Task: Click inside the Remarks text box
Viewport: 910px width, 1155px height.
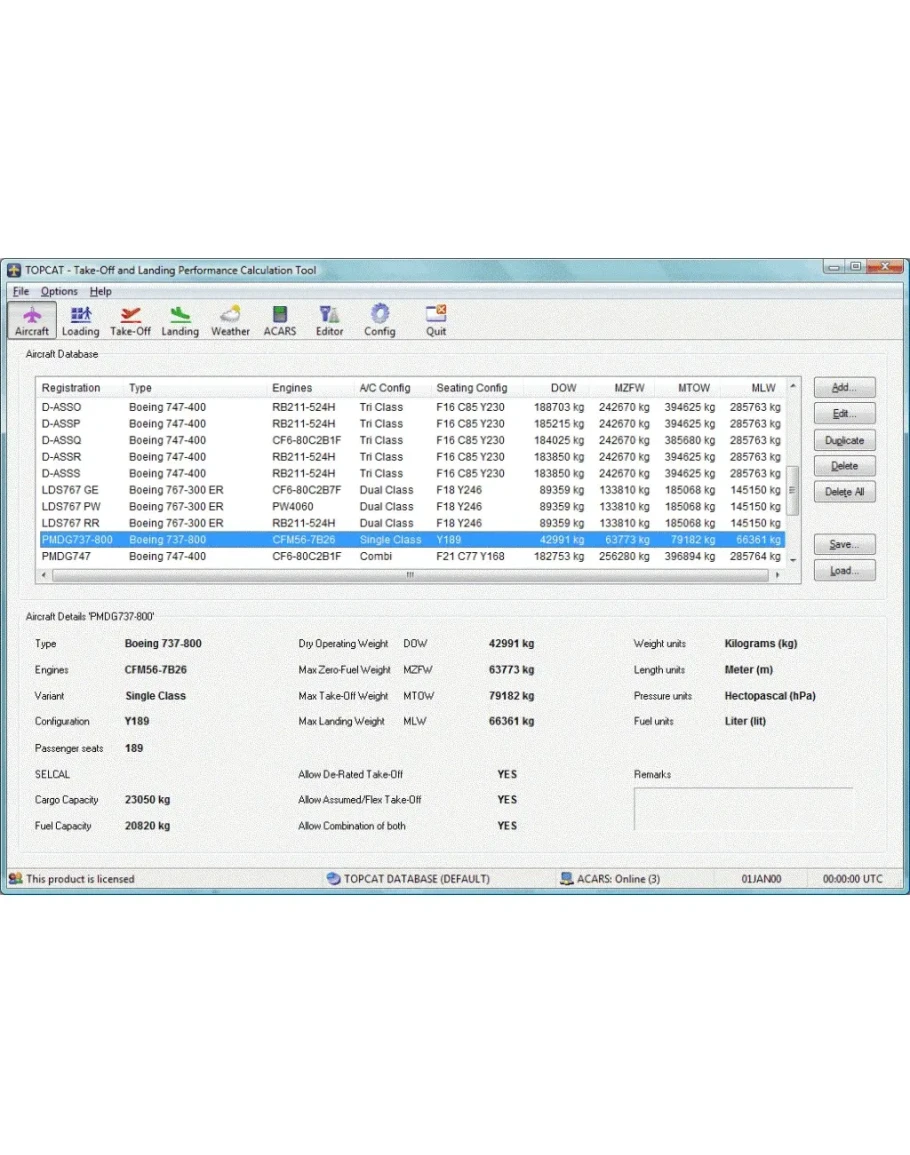Action: tap(743, 808)
